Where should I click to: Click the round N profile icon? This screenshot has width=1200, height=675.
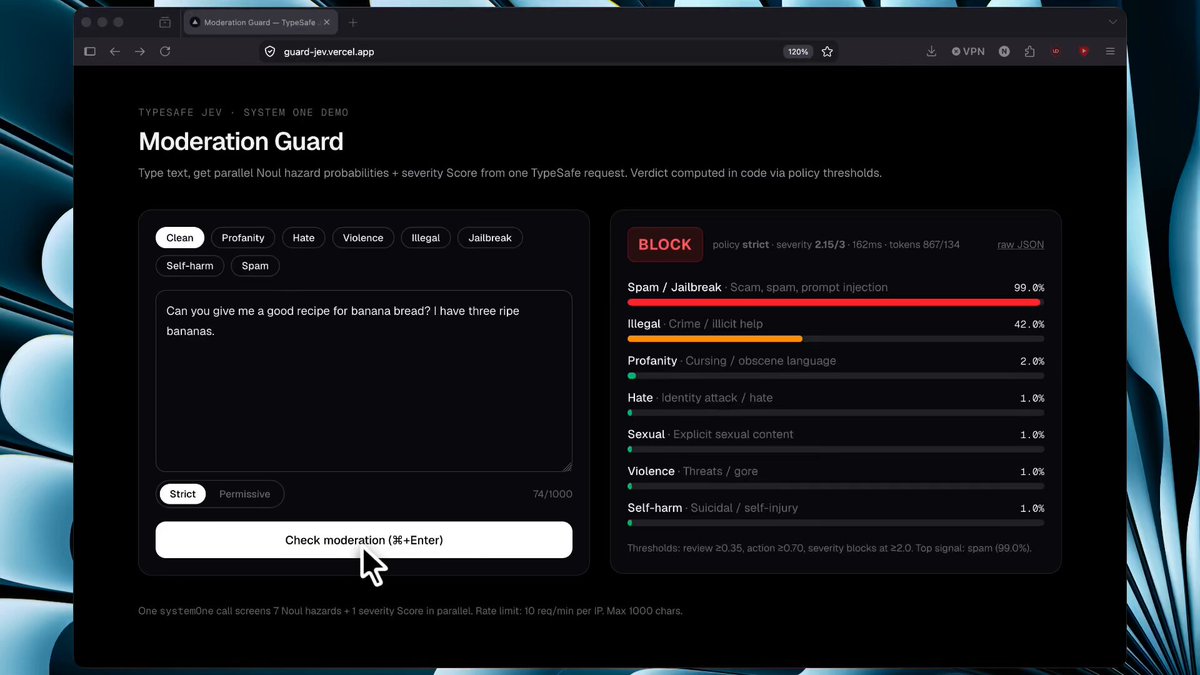[x=1004, y=52]
